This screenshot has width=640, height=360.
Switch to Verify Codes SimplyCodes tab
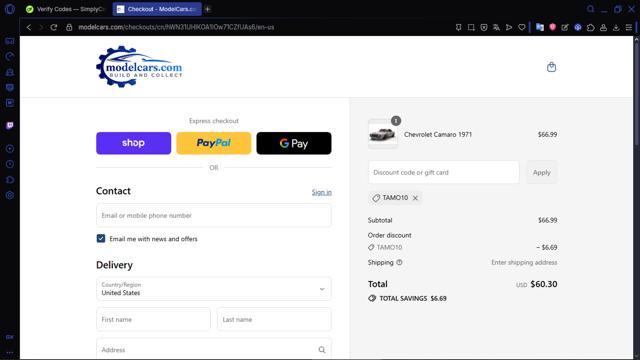pos(65,9)
